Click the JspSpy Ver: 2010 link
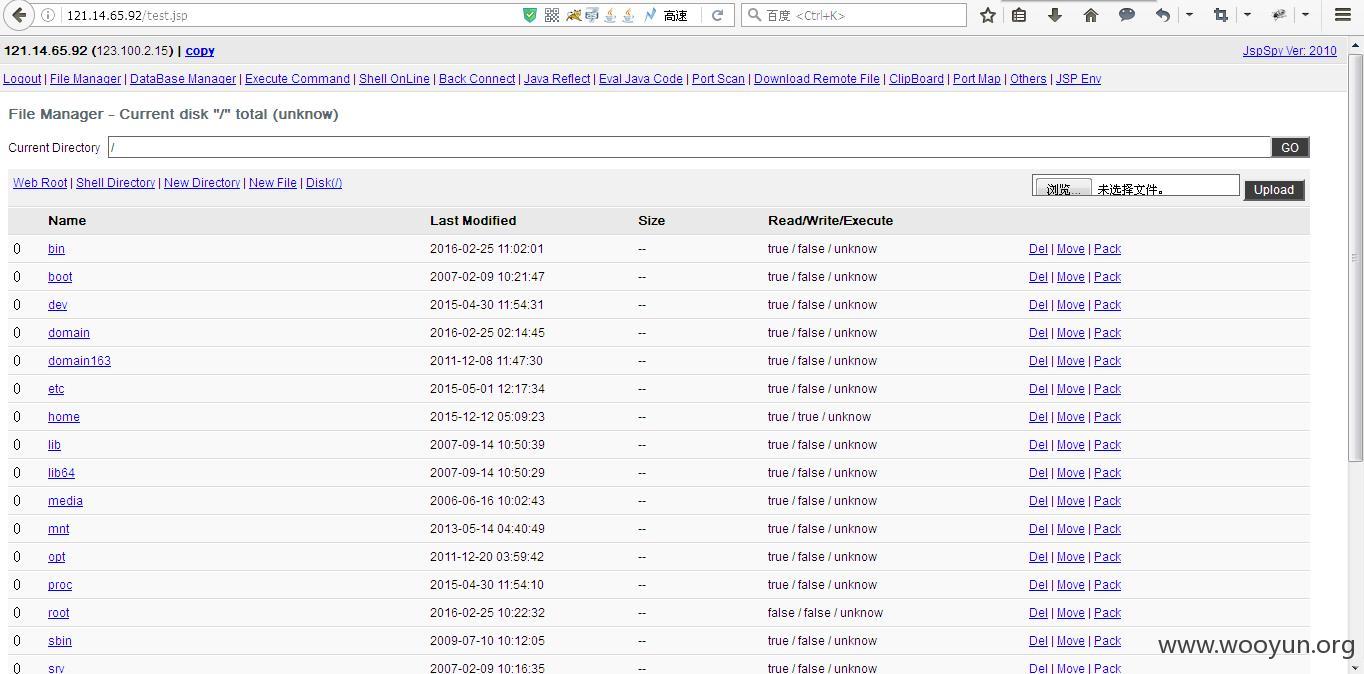 1289,51
